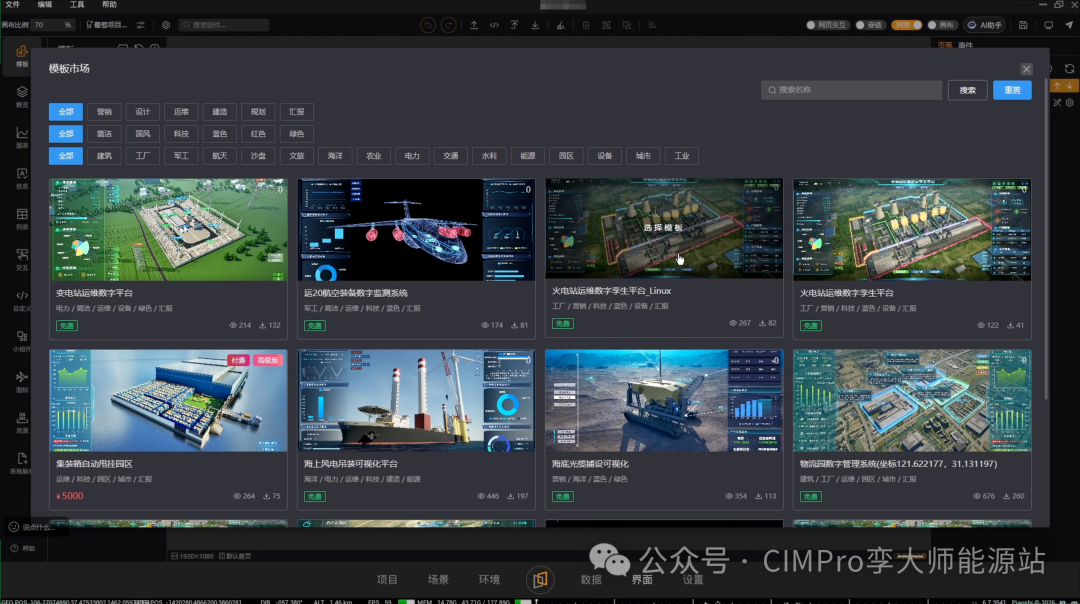Image resolution: width=1080 pixels, height=604 pixels.
Task: Open the 帮助 menu
Action: pos(110,5)
